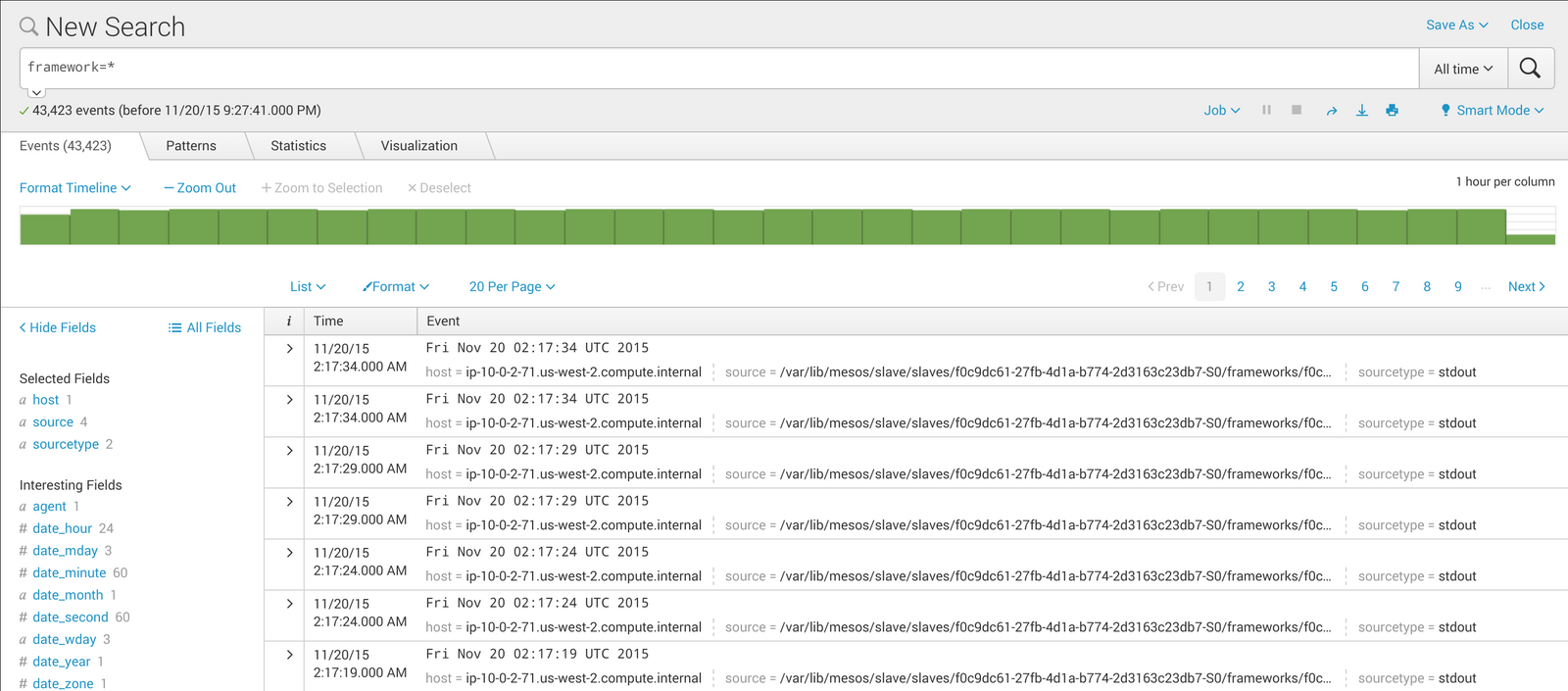Click Next to advance results page
The image size is (1568, 691).
pyautogui.click(x=1527, y=287)
